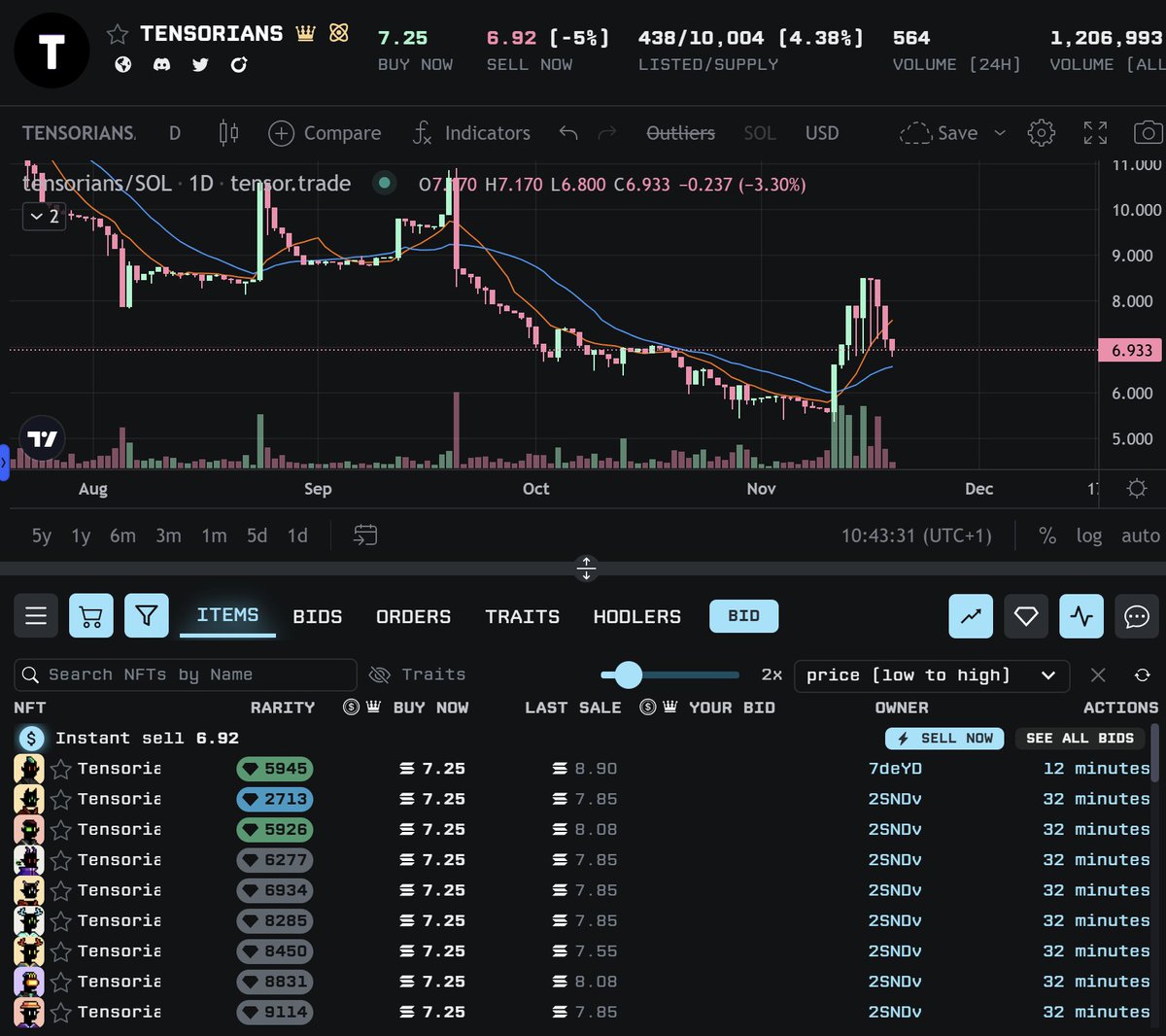Star the Tensorian with rarity 5945
The height and width of the screenshot is (1036, 1166).
[61, 769]
